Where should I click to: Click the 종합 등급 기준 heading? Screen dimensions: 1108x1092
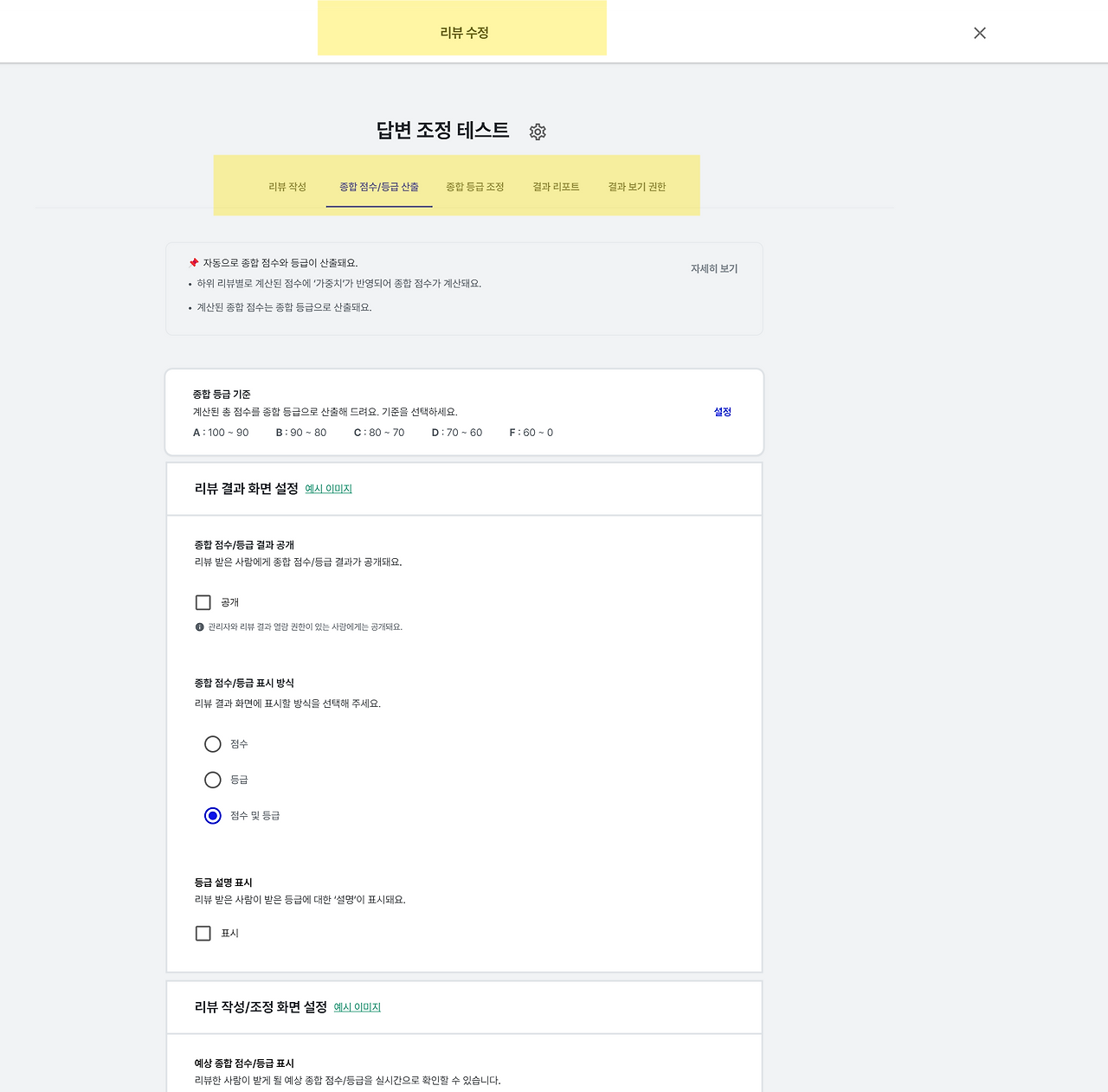[x=222, y=395]
